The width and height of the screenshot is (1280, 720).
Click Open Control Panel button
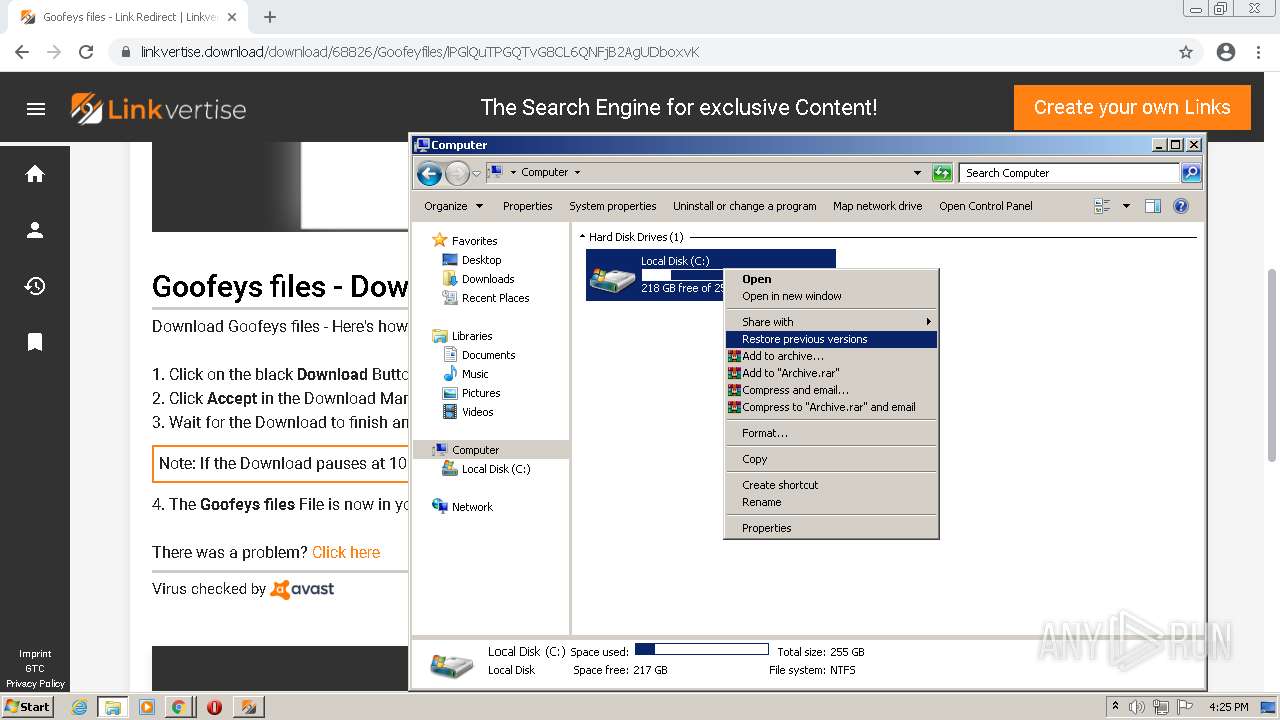pyautogui.click(x=985, y=206)
